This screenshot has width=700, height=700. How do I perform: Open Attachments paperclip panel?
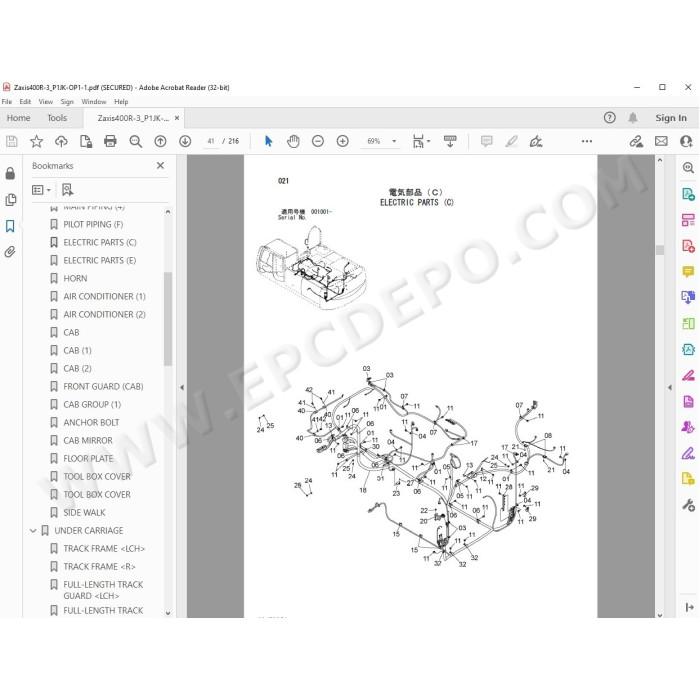tap(10, 252)
